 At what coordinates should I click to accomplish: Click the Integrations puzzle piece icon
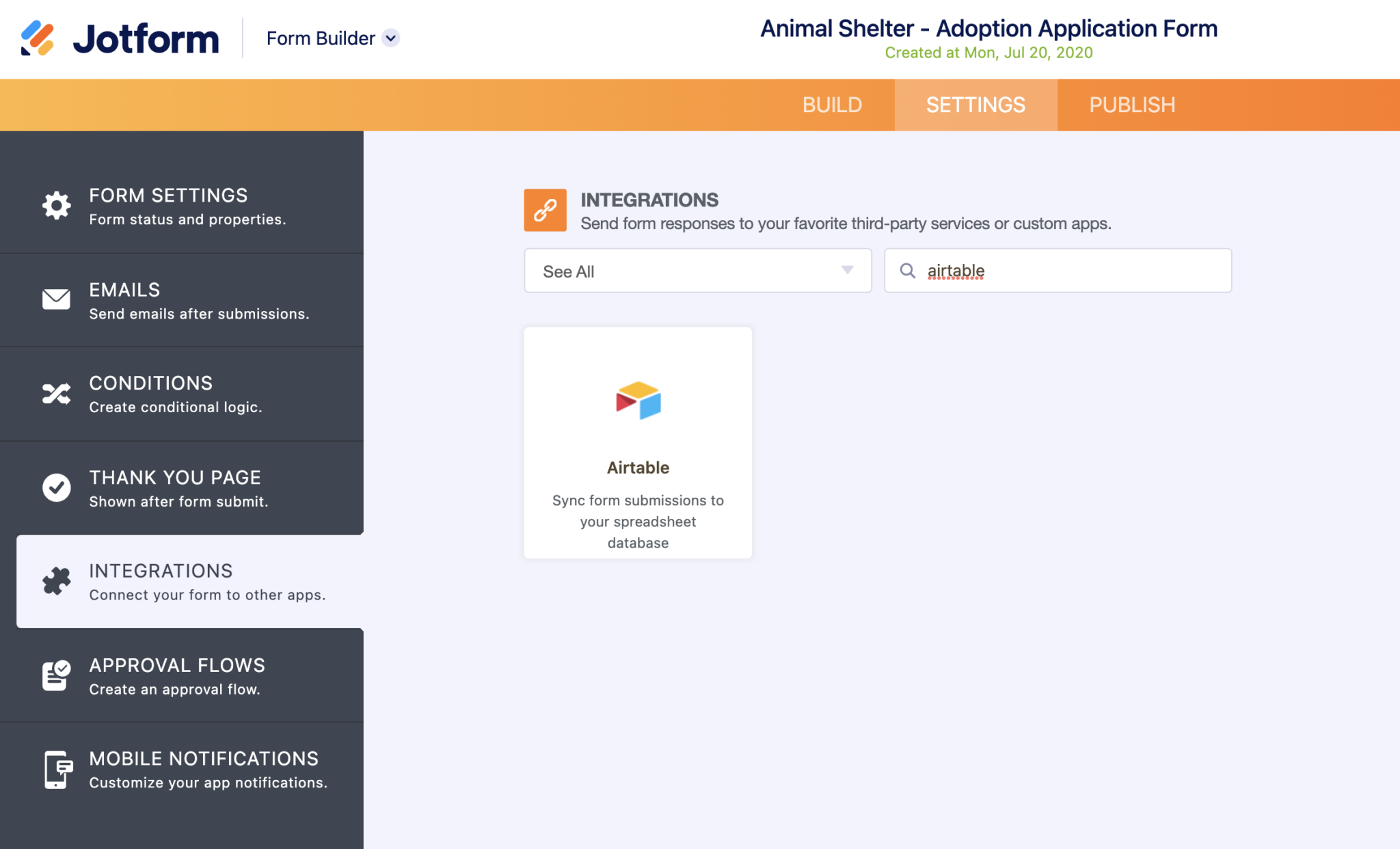coord(56,581)
